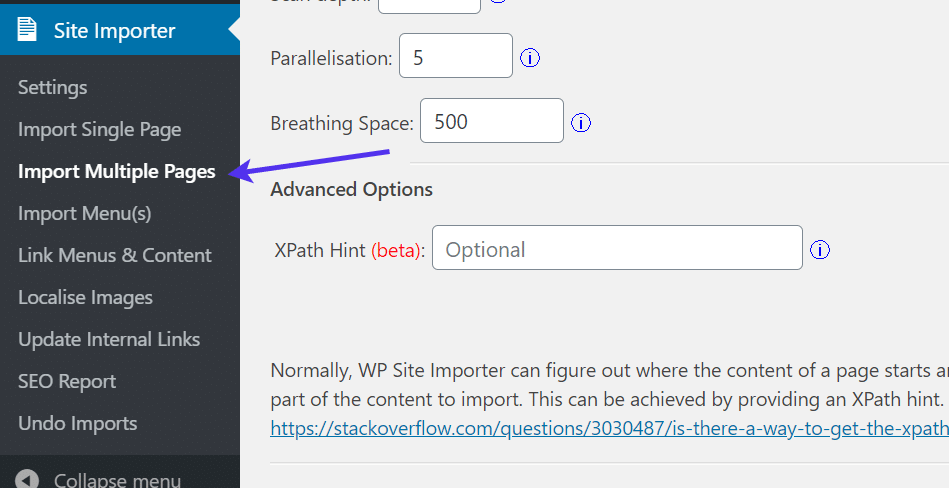Open the Settings submenu item
Image resolution: width=949 pixels, height=488 pixels.
point(53,88)
